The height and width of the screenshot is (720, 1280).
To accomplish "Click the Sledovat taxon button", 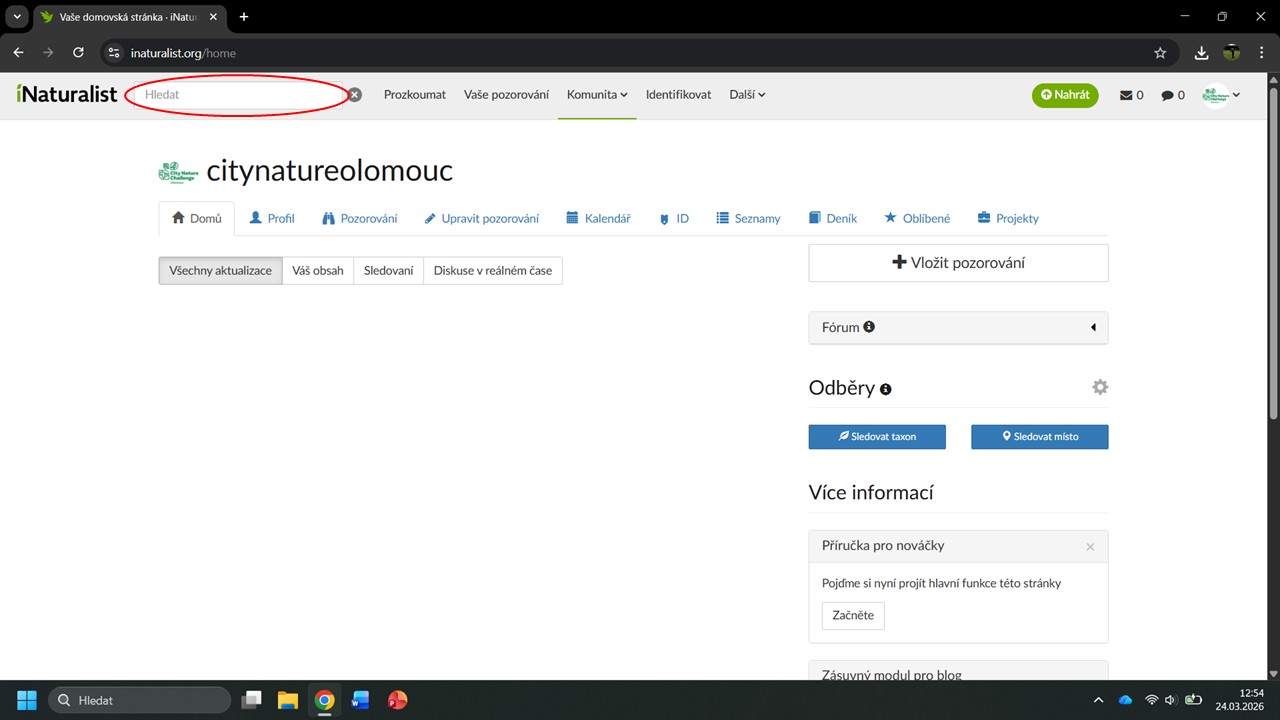I will 877,437.
